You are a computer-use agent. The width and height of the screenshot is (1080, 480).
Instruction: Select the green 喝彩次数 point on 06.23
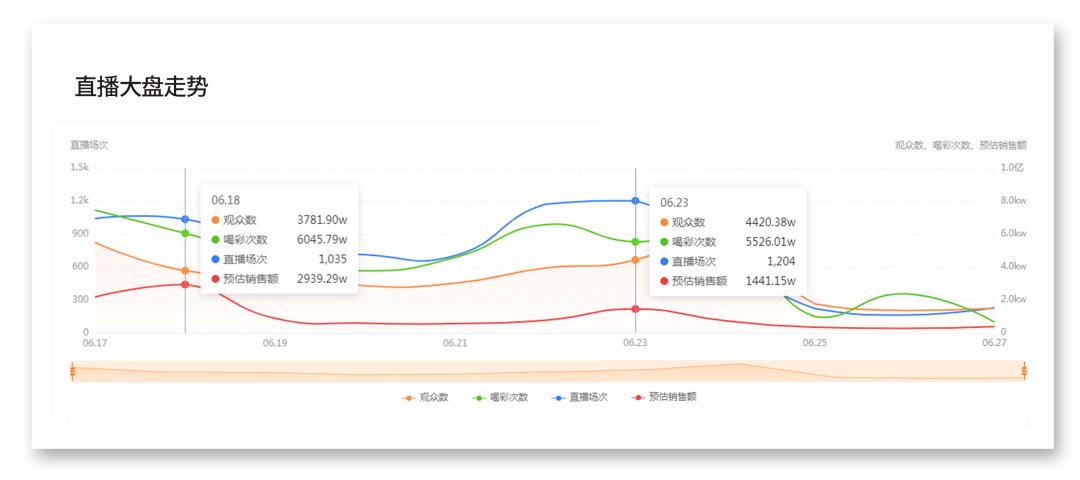pyautogui.click(x=635, y=241)
